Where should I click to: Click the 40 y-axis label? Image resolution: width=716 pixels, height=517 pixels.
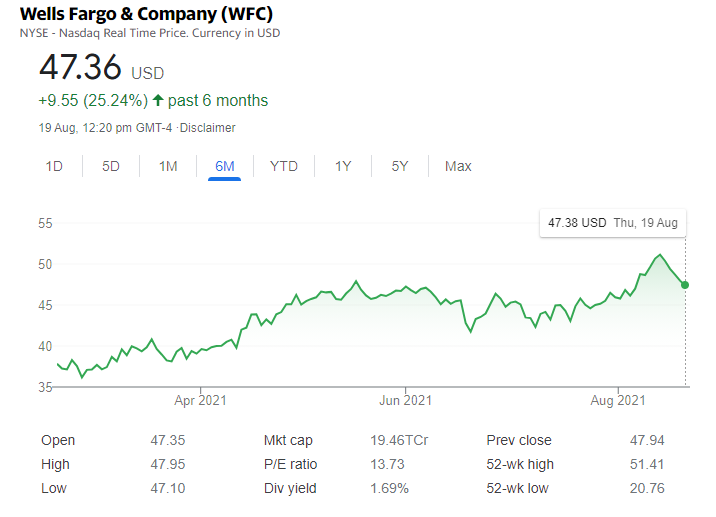(x=45, y=346)
